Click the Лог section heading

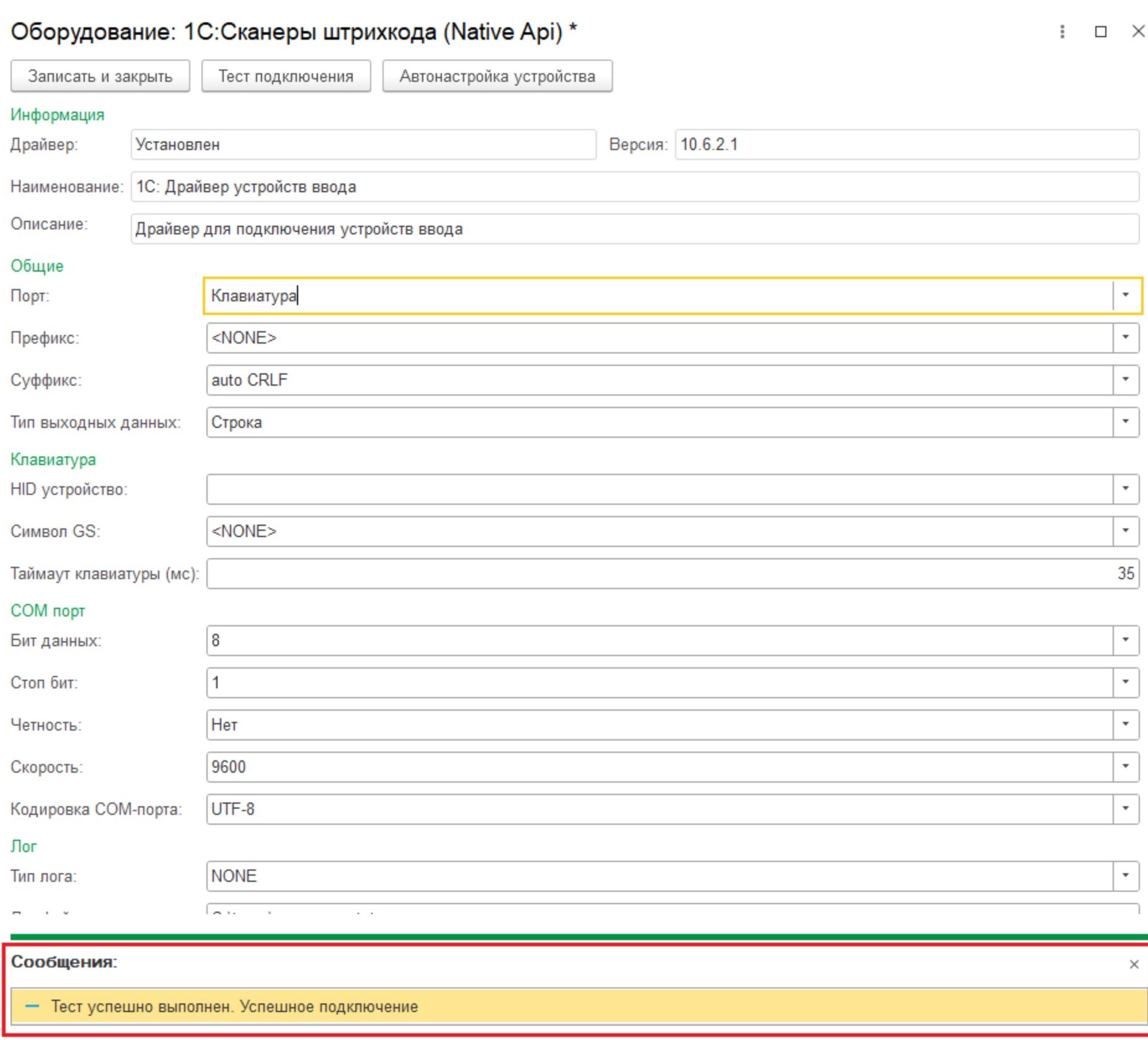tap(24, 847)
